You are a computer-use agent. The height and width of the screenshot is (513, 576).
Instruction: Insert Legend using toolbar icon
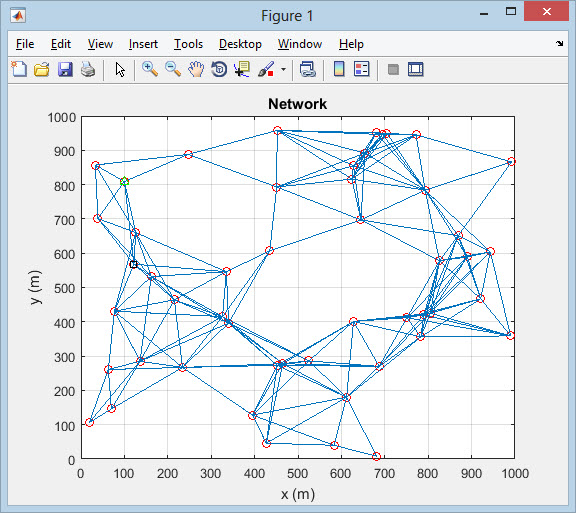point(361,69)
